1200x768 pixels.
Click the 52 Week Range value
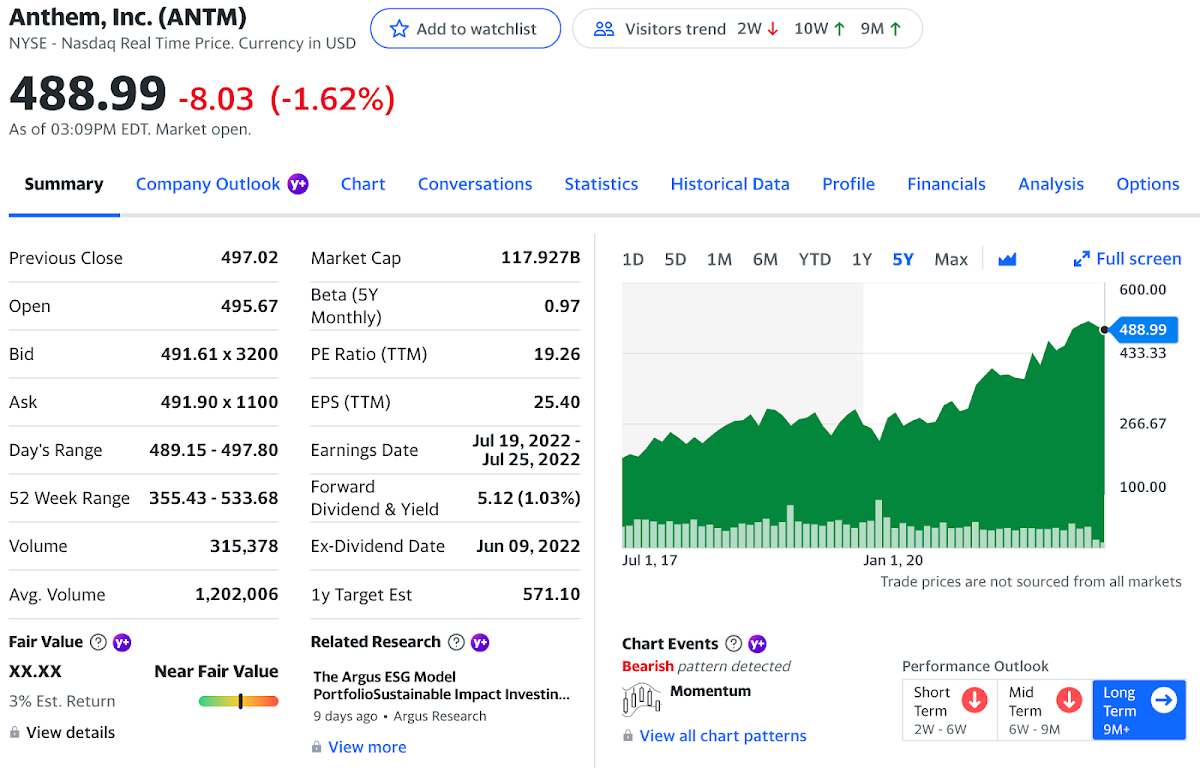(214, 498)
